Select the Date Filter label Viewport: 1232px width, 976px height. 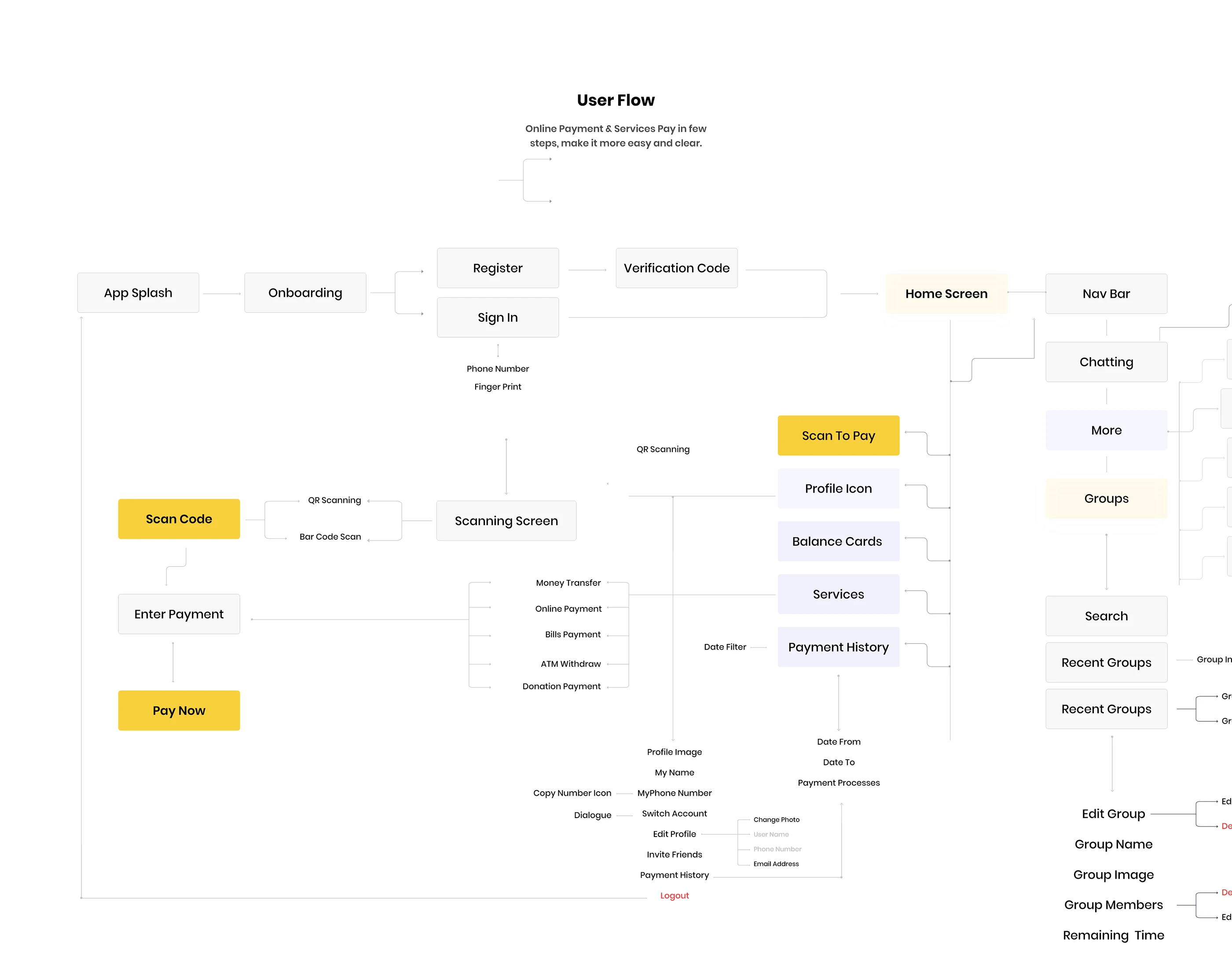click(x=725, y=647)
